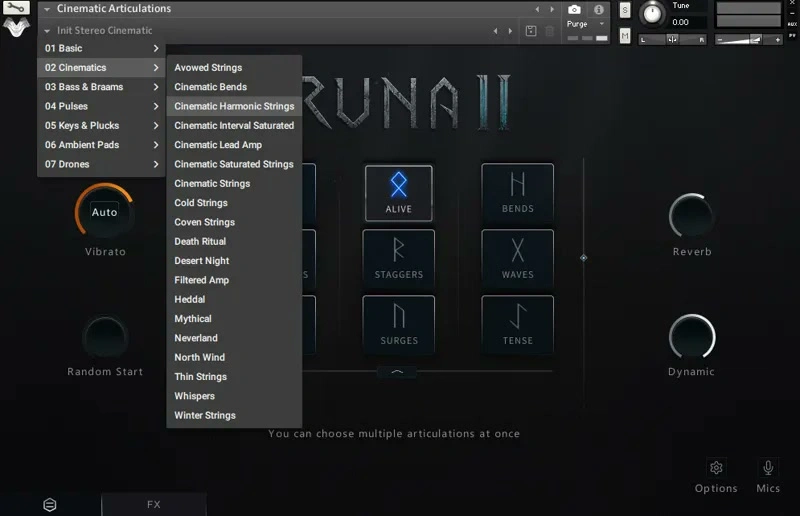This screenshot has height=516, width=800.
Task: Select the 02 Cinematics category
Action: [x=101, y=67]
